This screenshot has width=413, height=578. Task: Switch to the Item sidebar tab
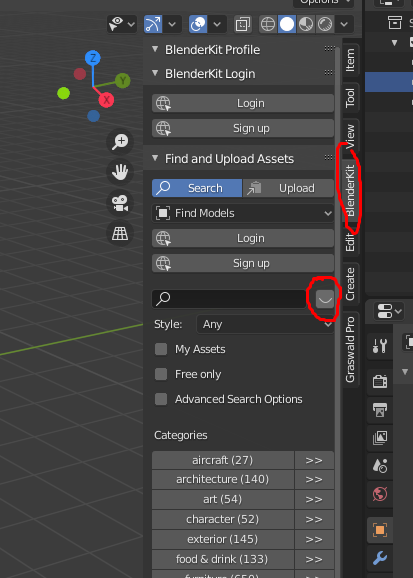[350, 59]
